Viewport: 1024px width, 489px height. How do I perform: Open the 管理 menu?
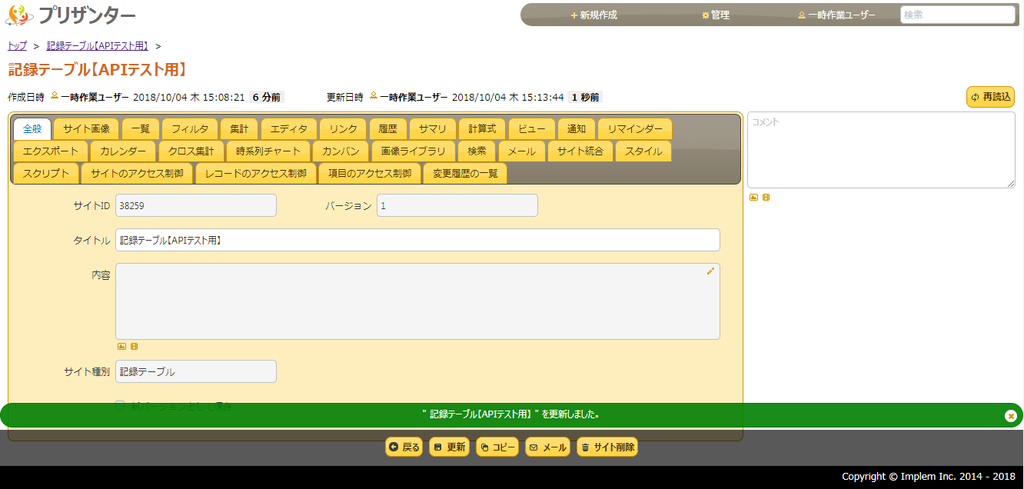[x=716, y=15]
